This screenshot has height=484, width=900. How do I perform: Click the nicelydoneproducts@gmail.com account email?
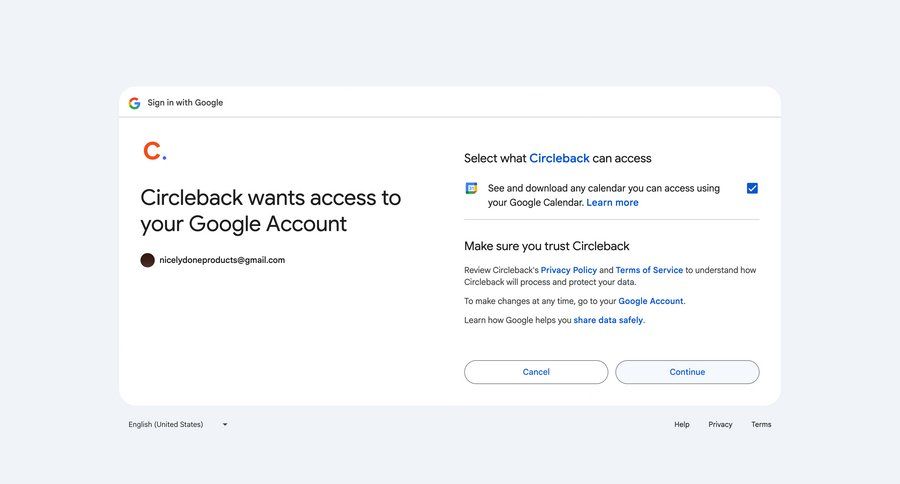pos(222,260)
